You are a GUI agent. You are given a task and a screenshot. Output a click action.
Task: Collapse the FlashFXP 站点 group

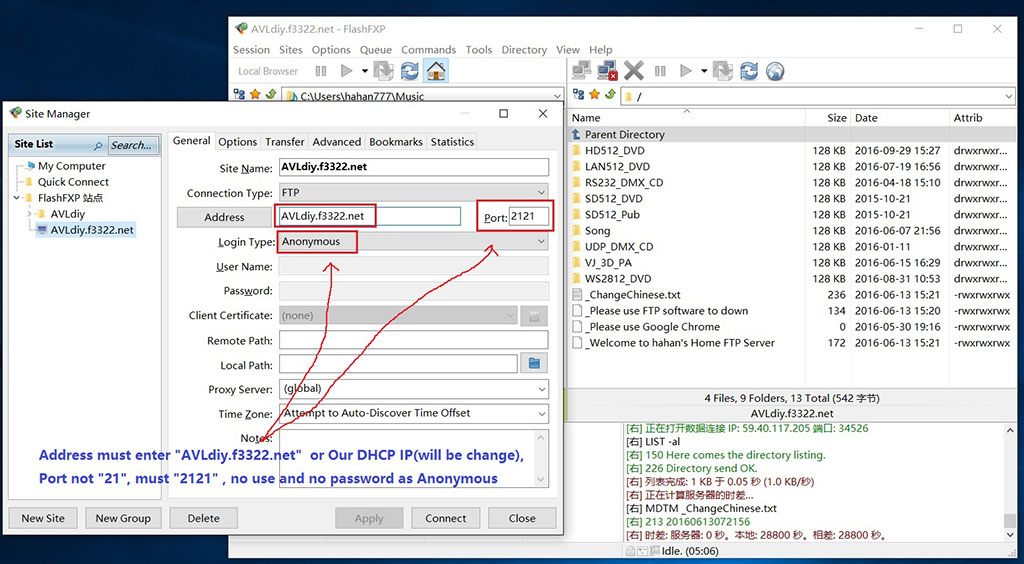click(x=16, y=198)
